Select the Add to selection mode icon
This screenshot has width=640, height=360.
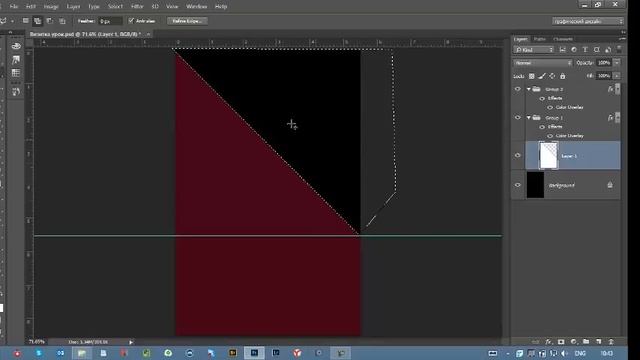[x=38, y=21]
